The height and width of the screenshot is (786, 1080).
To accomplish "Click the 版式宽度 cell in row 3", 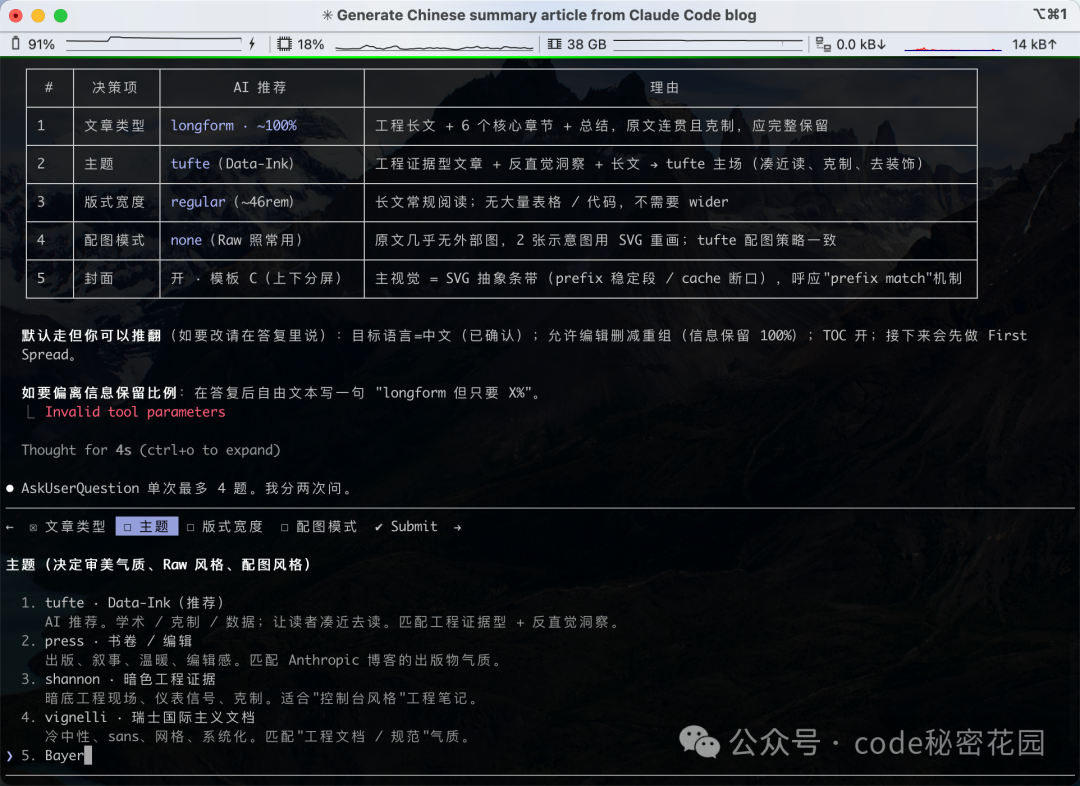I will (115, 202).
